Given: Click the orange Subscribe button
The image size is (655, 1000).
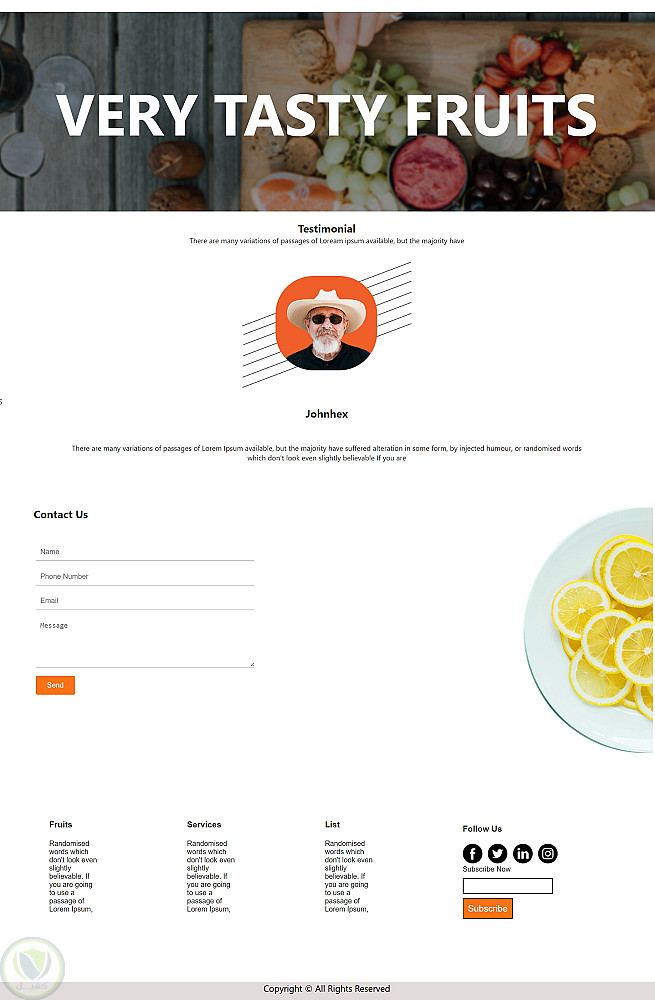Looking at the screenshot, I should [x=488, y=909].
